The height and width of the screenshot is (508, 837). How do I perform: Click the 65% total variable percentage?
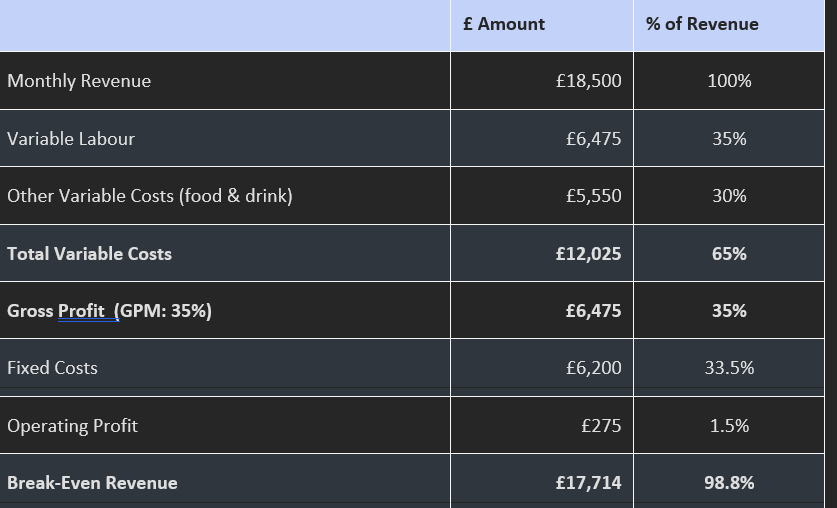point(729,253)
